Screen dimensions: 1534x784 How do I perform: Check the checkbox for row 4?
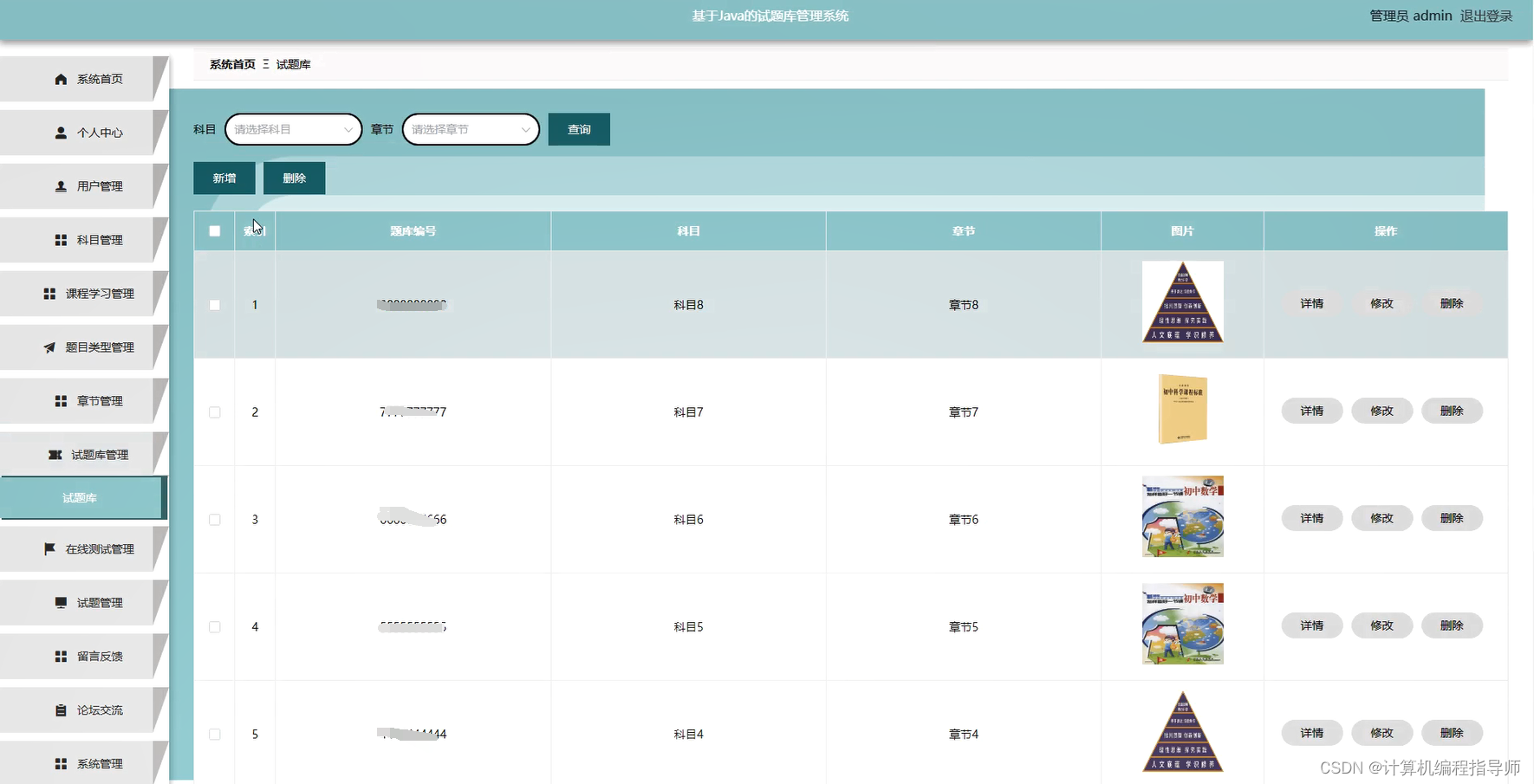pos(215,627)
